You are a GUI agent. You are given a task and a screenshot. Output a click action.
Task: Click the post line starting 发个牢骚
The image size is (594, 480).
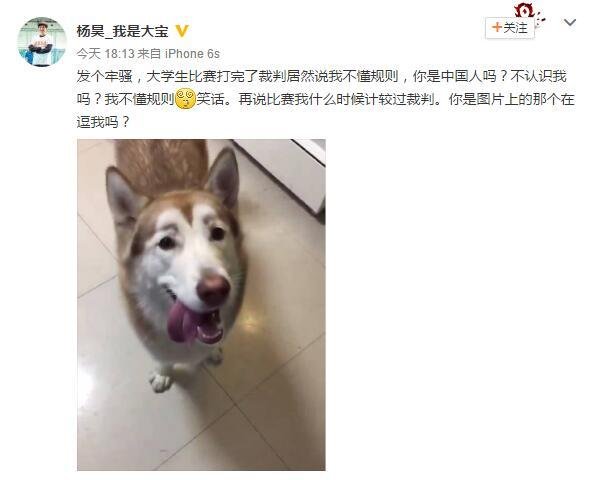pyautogui.click(x=321, y=77)
